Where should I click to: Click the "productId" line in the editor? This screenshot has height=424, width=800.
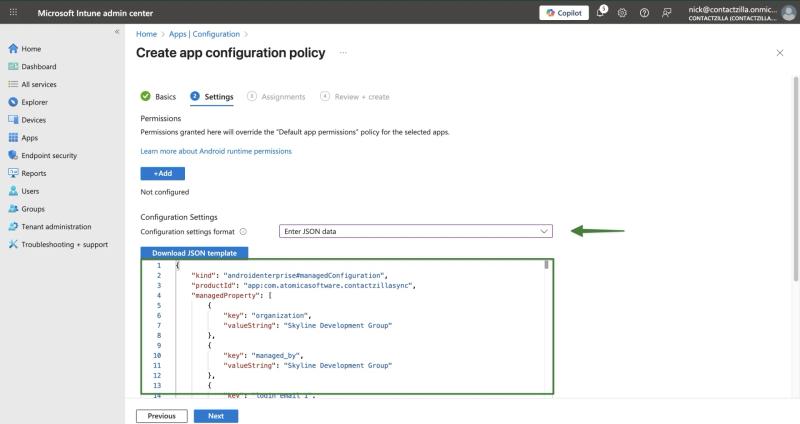click(304, 285)
